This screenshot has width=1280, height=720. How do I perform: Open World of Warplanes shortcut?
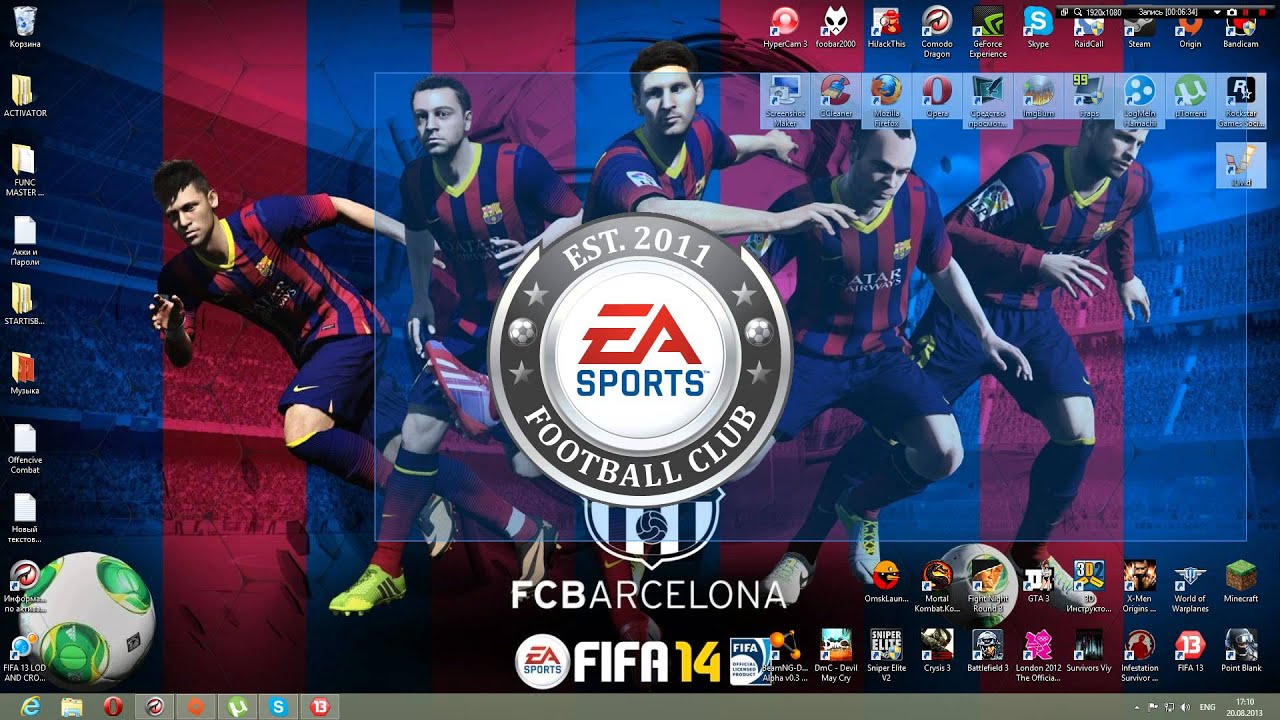(x=1190, y=586)
